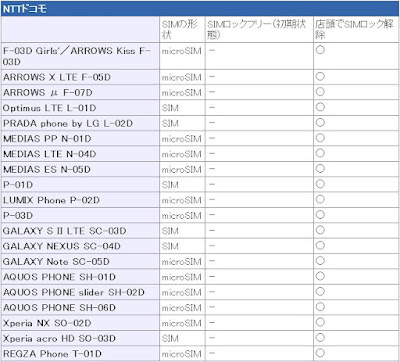Click unlock circle mark for MEDIAS ES N-05D
This screenshot has height=362, width=400.
point(320,168)
